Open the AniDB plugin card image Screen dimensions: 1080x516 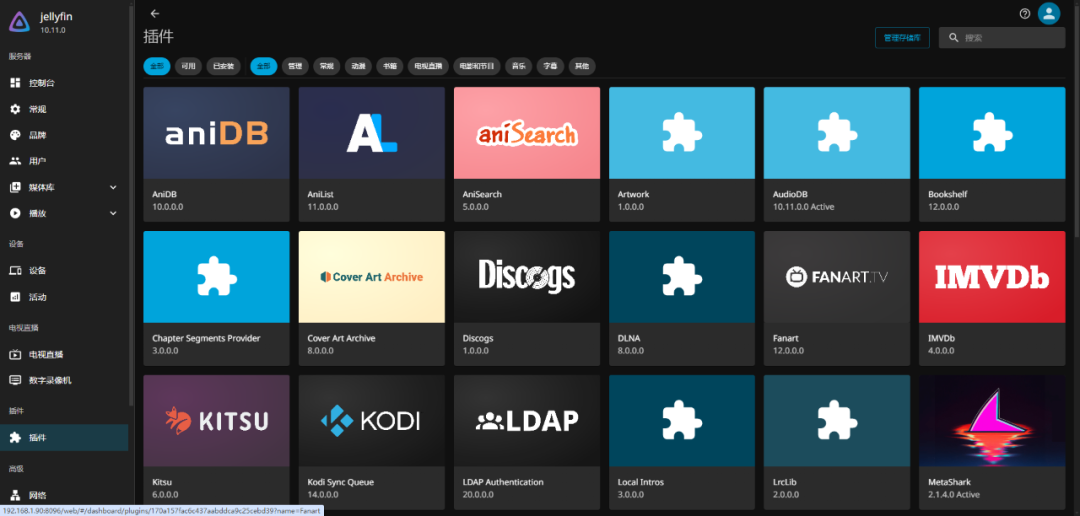point(216,133)
